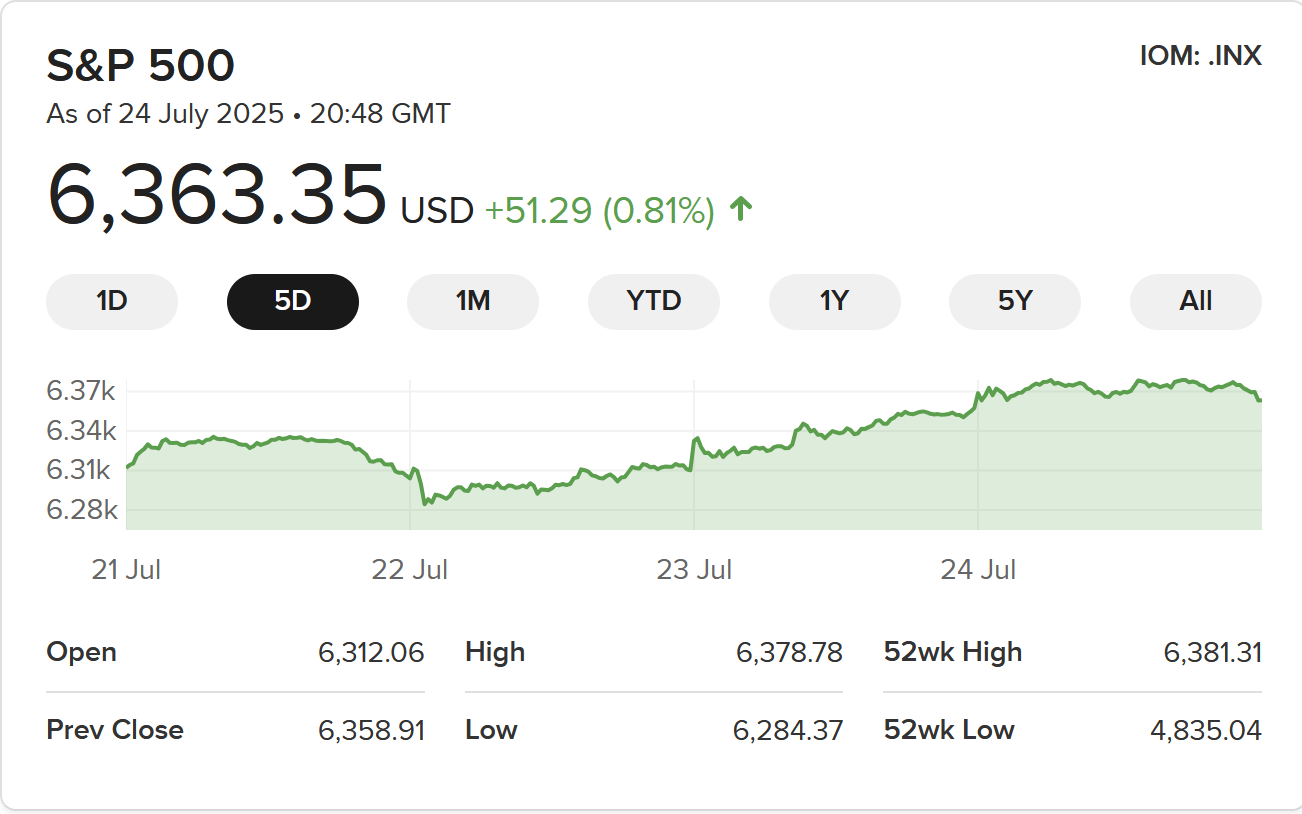Switch to the 1M range
The image size is (1302, 814).
coord(473,301)
